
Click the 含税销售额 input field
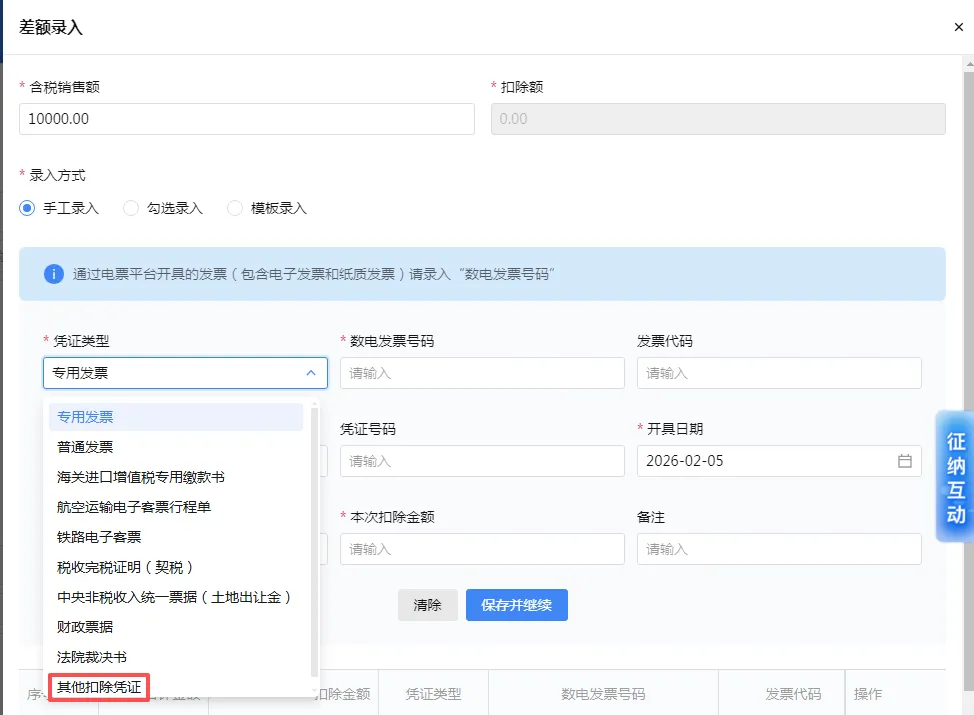coord(247,119)
